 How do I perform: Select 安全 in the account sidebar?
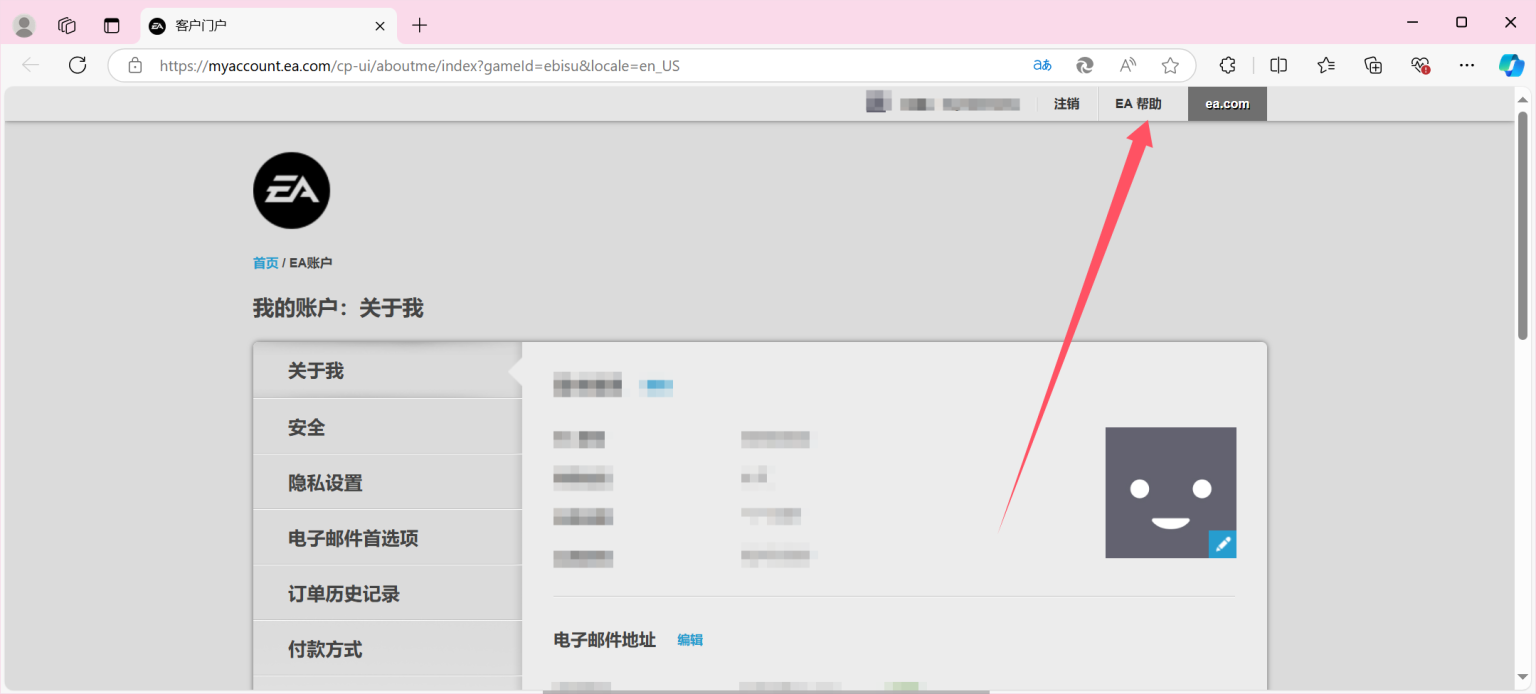tap(306, 426)
